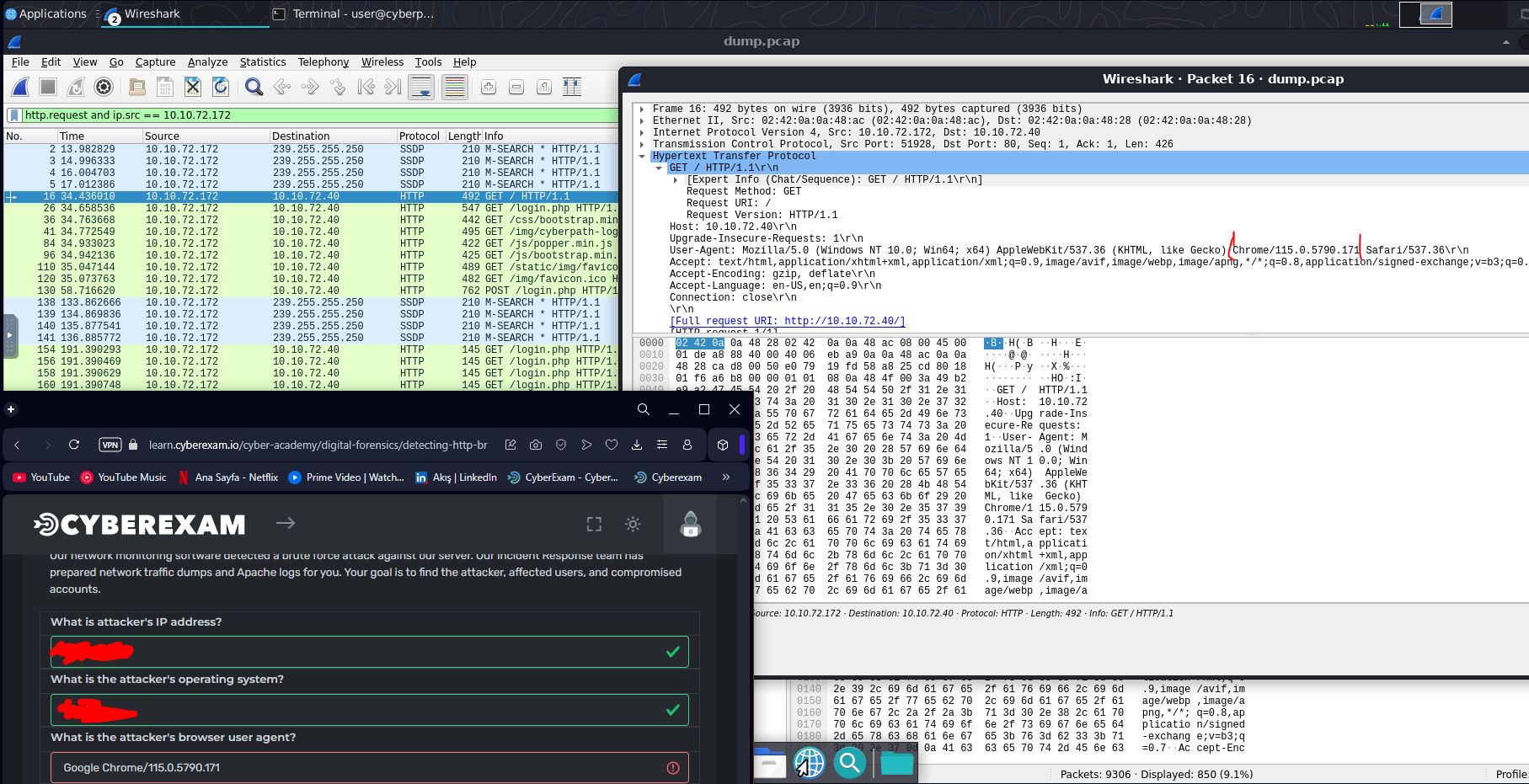The image size is (1529, 784).
Task: Click the display filter bookmark icon
Action: click(14, 115)
